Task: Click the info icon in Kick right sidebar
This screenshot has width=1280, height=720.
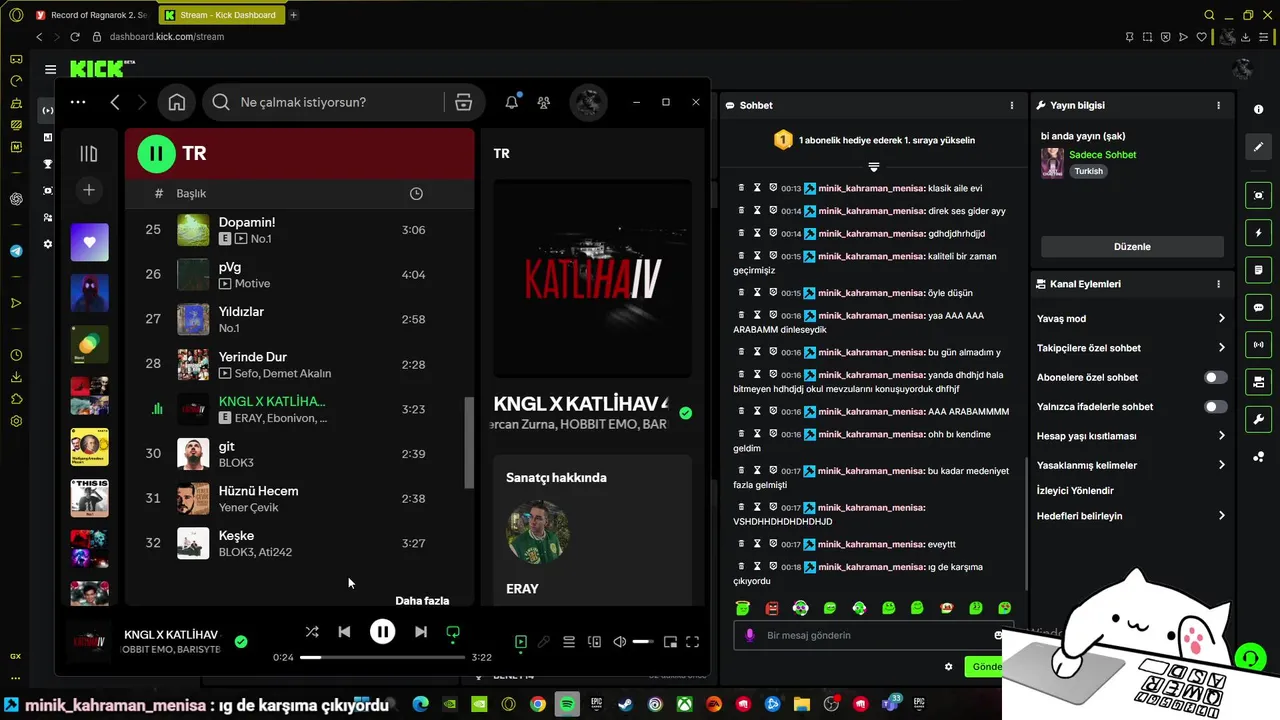Action: 1258,109
